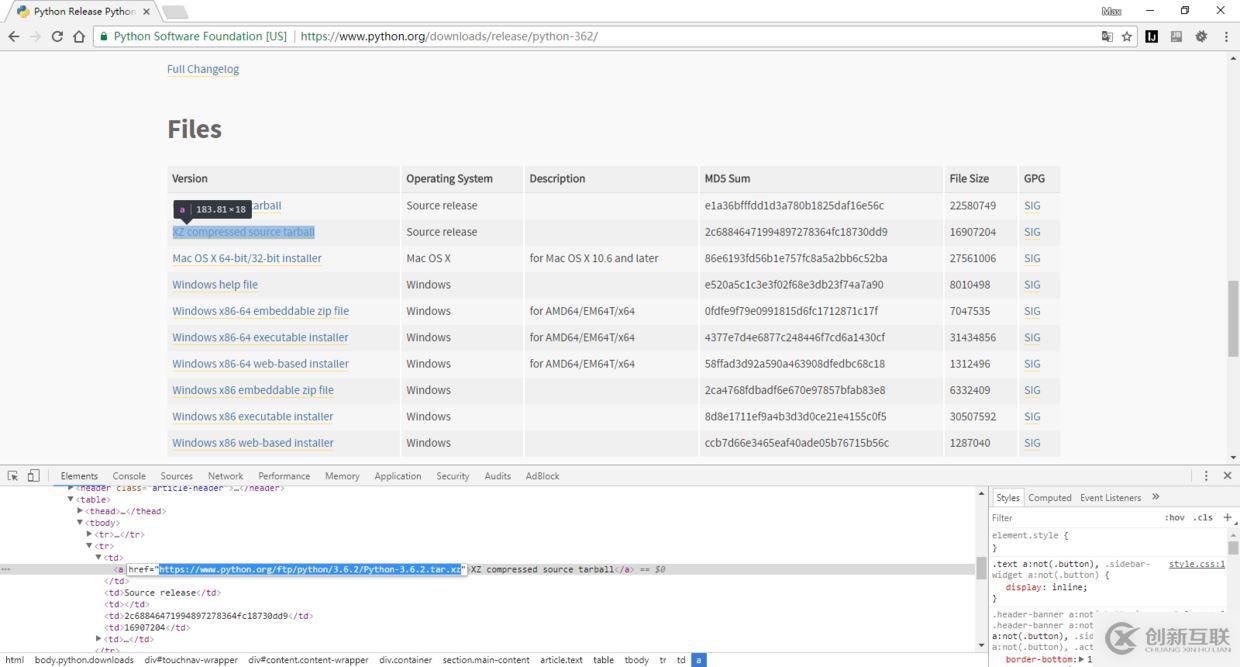Screen dimensions: 1240x667
Task: Go forward in browser history
Action: (35, 36)
